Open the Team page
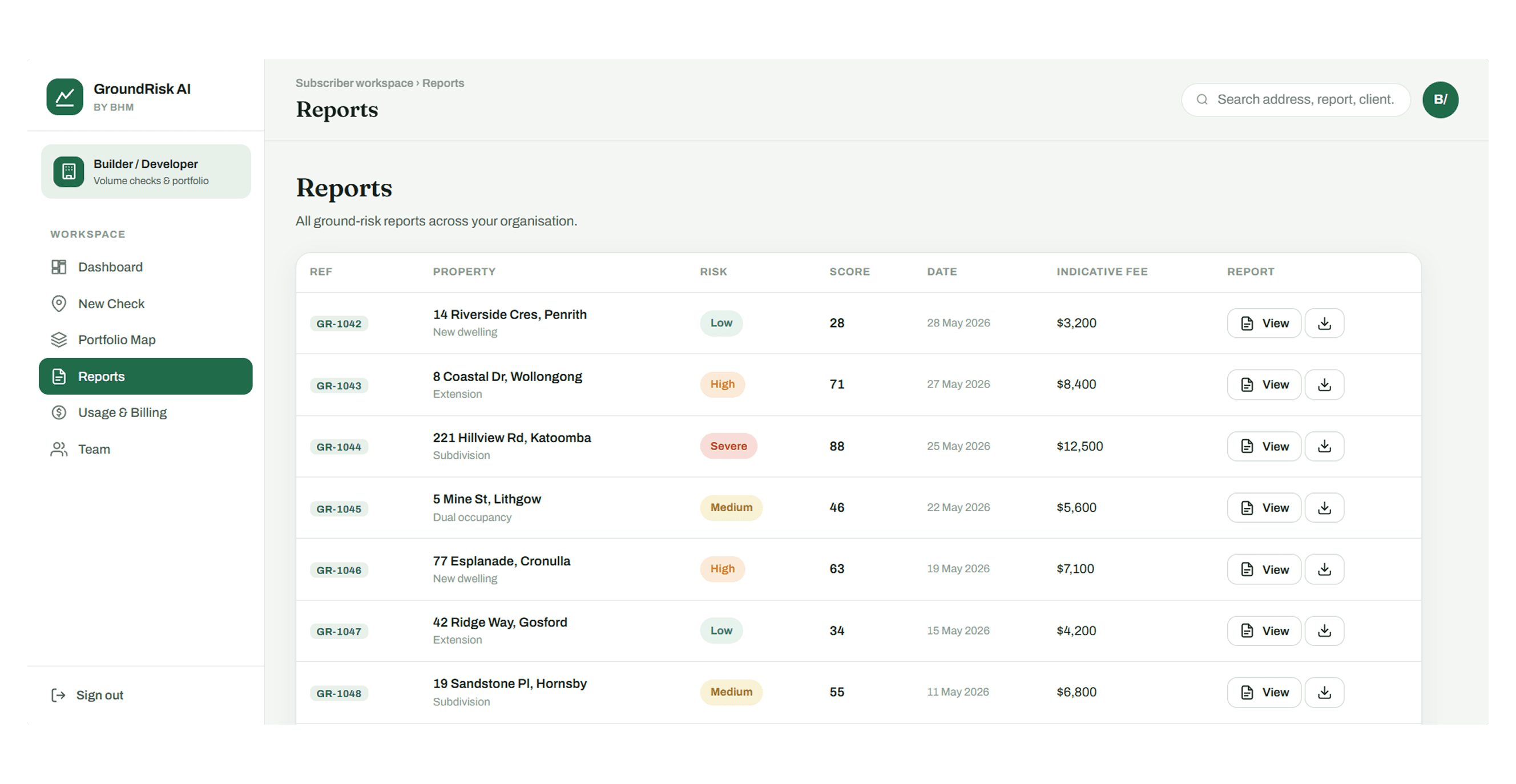Image resolution: width=1516 pixels, height=784 pixels. coord(146,449)
